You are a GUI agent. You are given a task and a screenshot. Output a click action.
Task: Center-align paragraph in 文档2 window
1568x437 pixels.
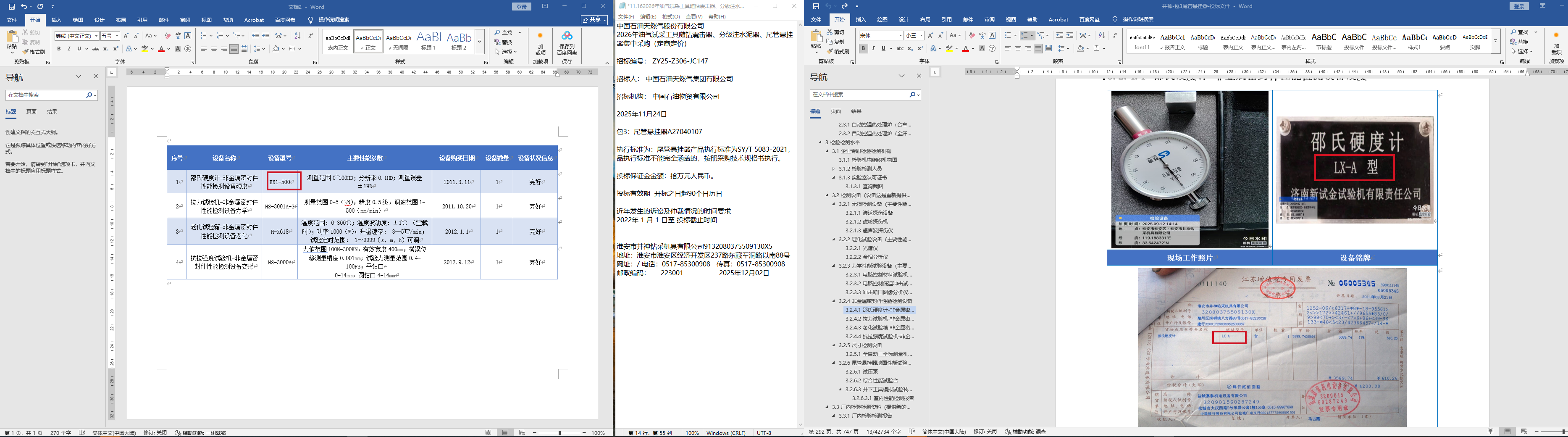pos(214,49)
